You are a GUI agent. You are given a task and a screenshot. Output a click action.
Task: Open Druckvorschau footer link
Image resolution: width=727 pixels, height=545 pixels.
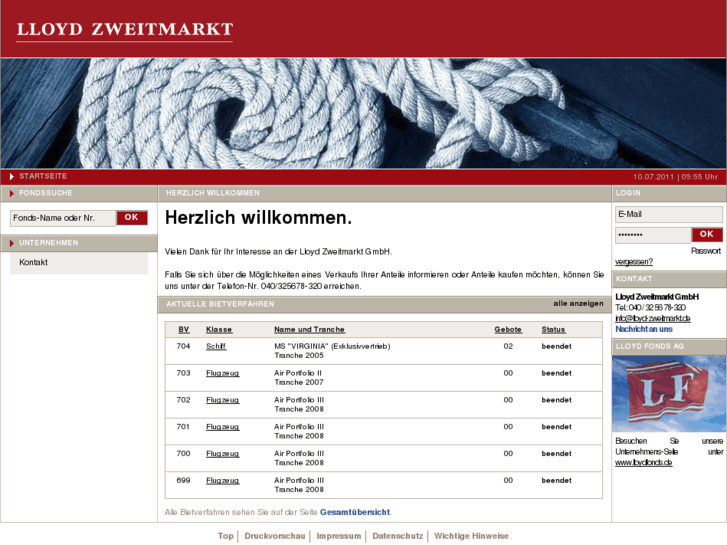pos(274,536)
